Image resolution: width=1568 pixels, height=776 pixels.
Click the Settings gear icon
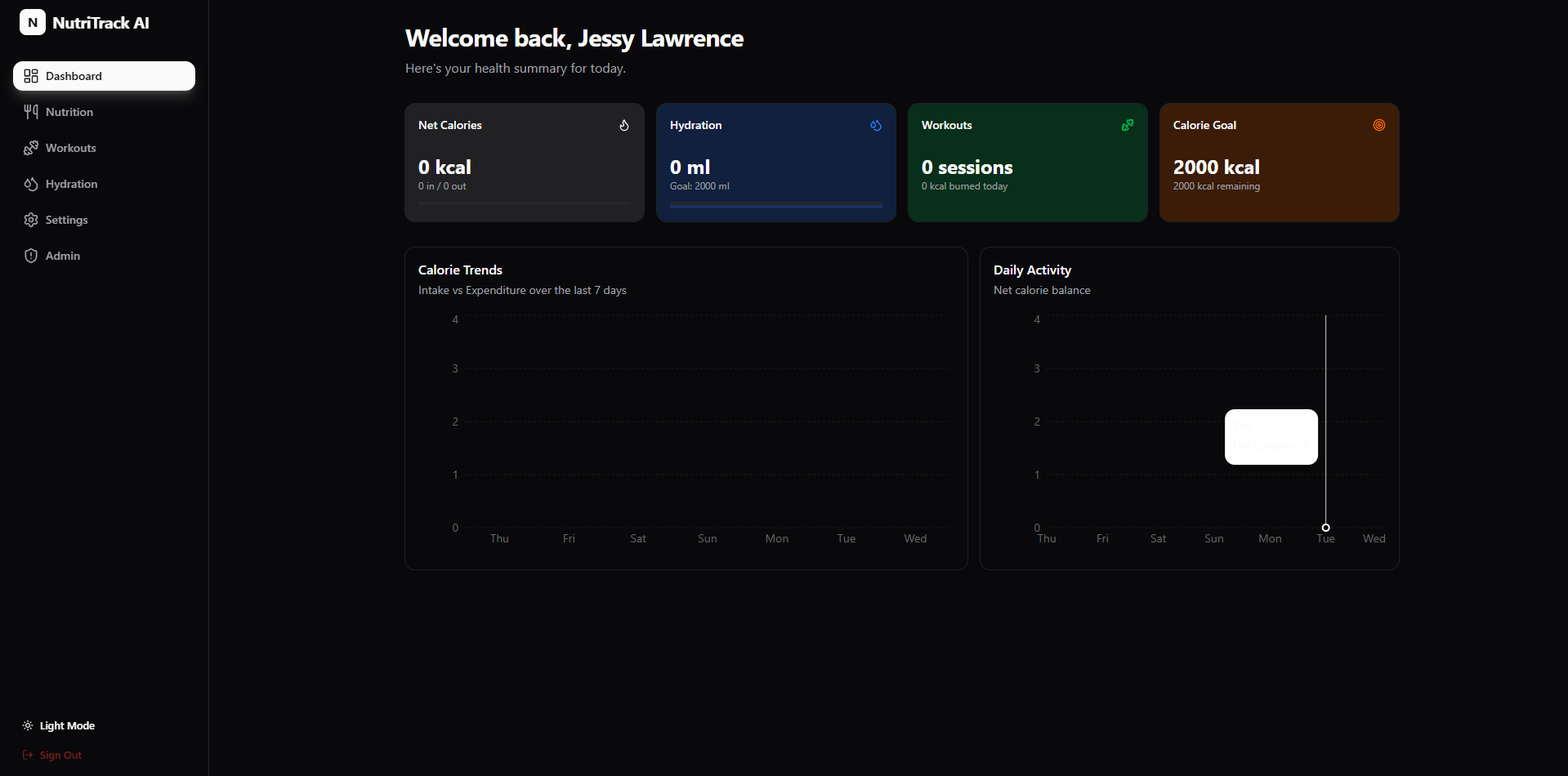point(31,220)
